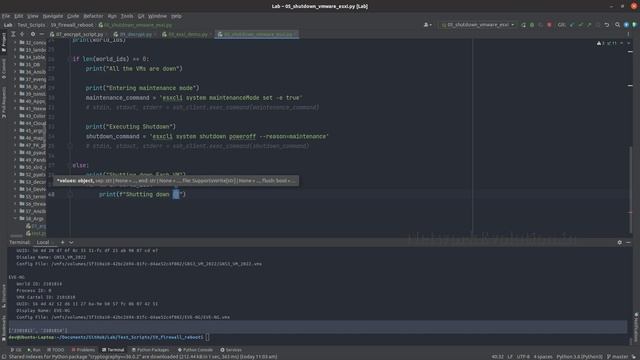Image resolution: width=640 pixels, height=360 pixels.
Task: Open the Git tool window button
Action: pos(16,350)
